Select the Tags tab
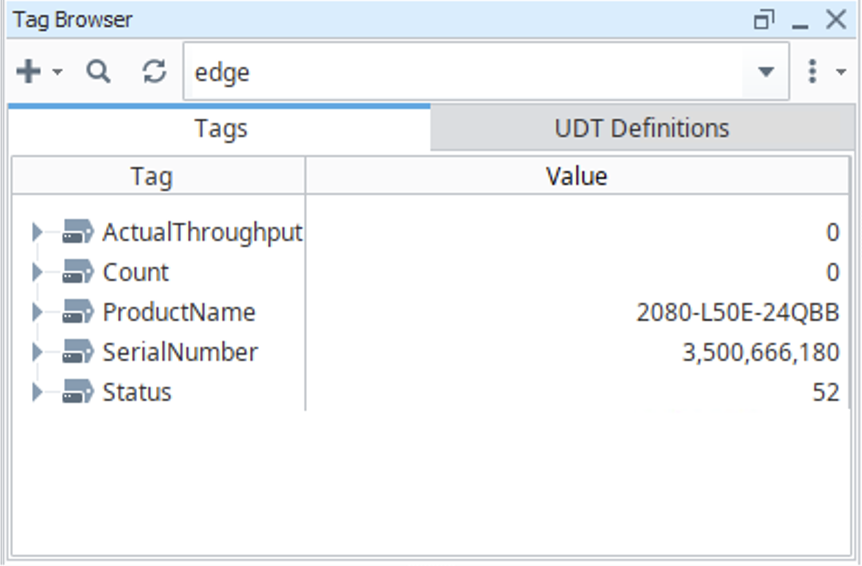This screenshot has width=862, height=566. tap(221, 129)
